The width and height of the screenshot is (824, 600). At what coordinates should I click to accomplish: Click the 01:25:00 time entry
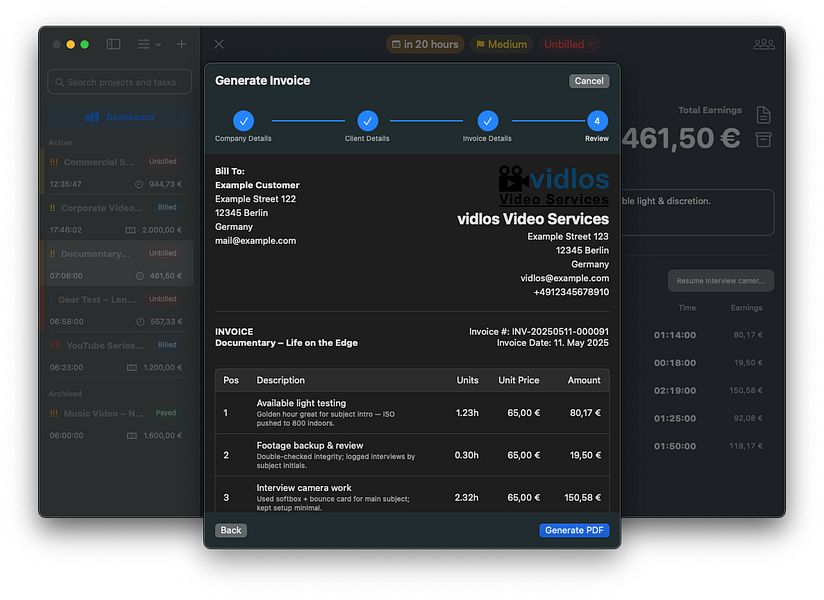click(675, 419)
